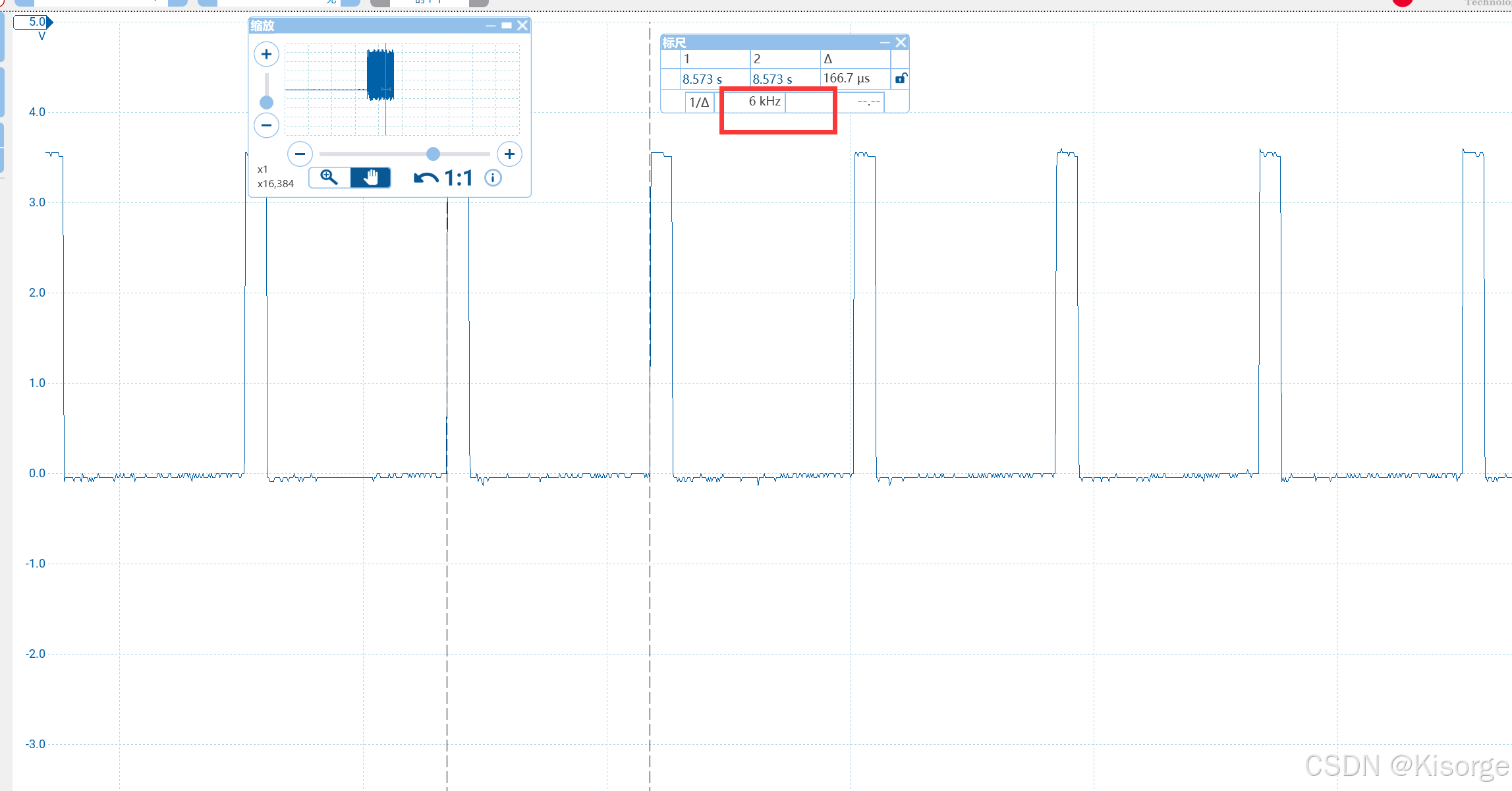The height and width of the screenshot is (791, 1512).
Task: Click the horizontal zoom slider handle
Action: (x=433, y=154)
